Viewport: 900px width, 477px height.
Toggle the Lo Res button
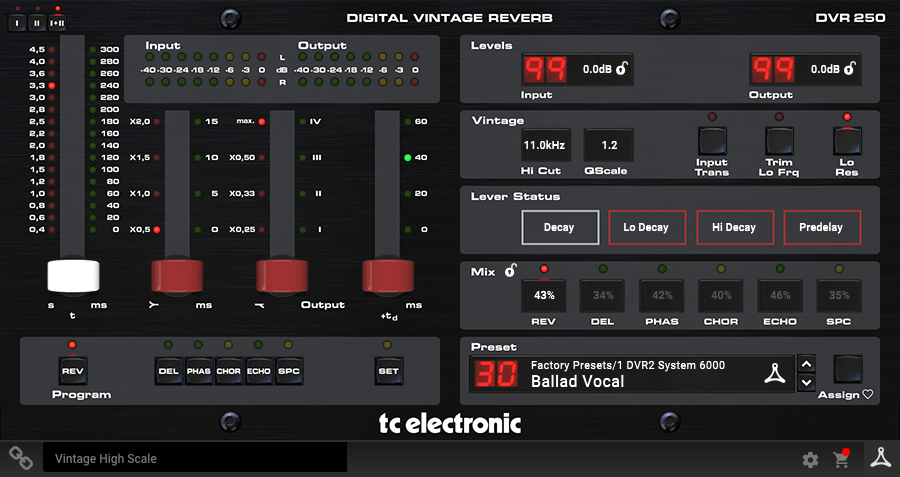(847, 141)
